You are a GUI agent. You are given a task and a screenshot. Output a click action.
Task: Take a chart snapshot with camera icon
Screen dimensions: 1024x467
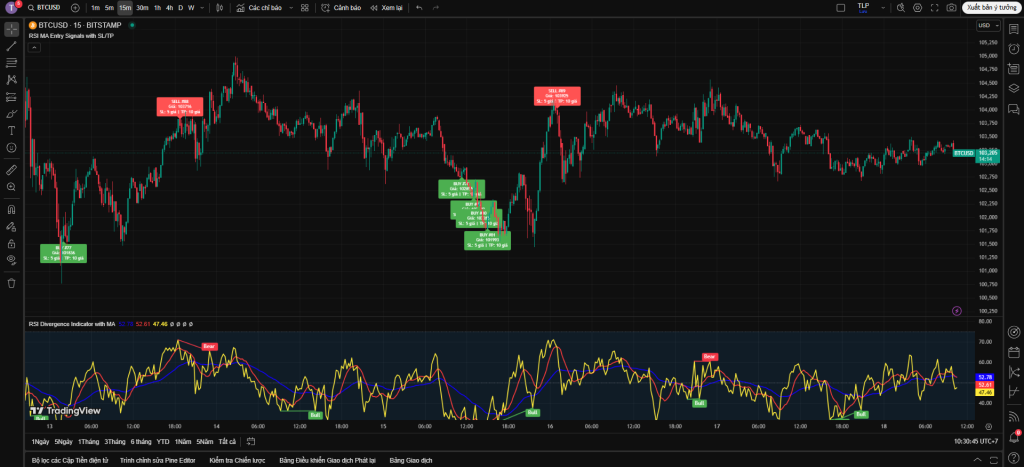point(950,8)
